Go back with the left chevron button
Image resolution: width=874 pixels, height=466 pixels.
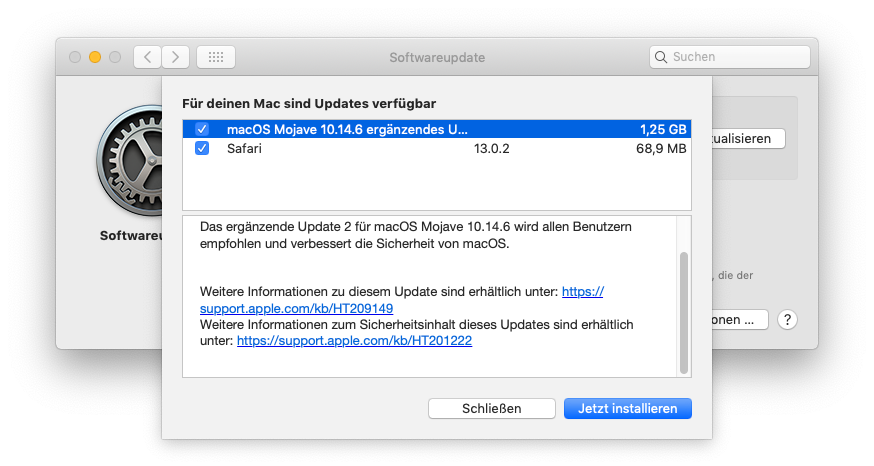147,57
